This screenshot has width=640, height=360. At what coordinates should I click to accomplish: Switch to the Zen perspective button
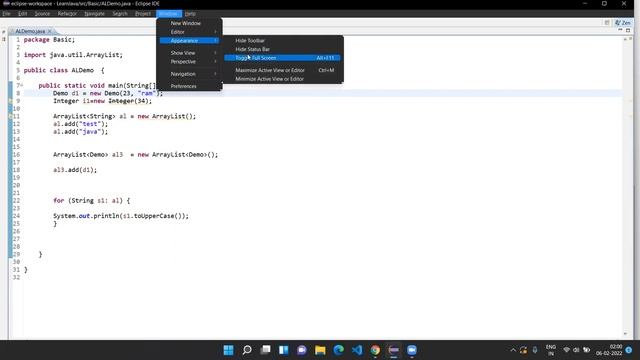coord(623,22)
